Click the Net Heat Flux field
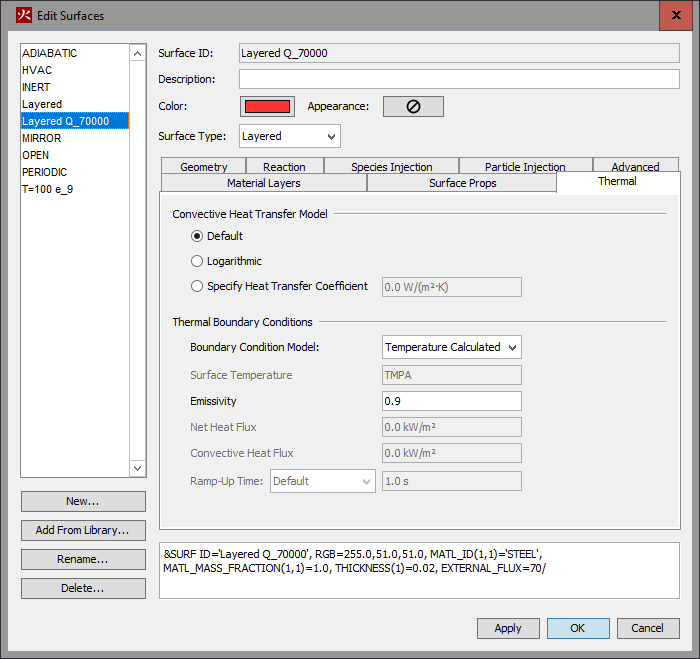 click(x=451, y=427)
